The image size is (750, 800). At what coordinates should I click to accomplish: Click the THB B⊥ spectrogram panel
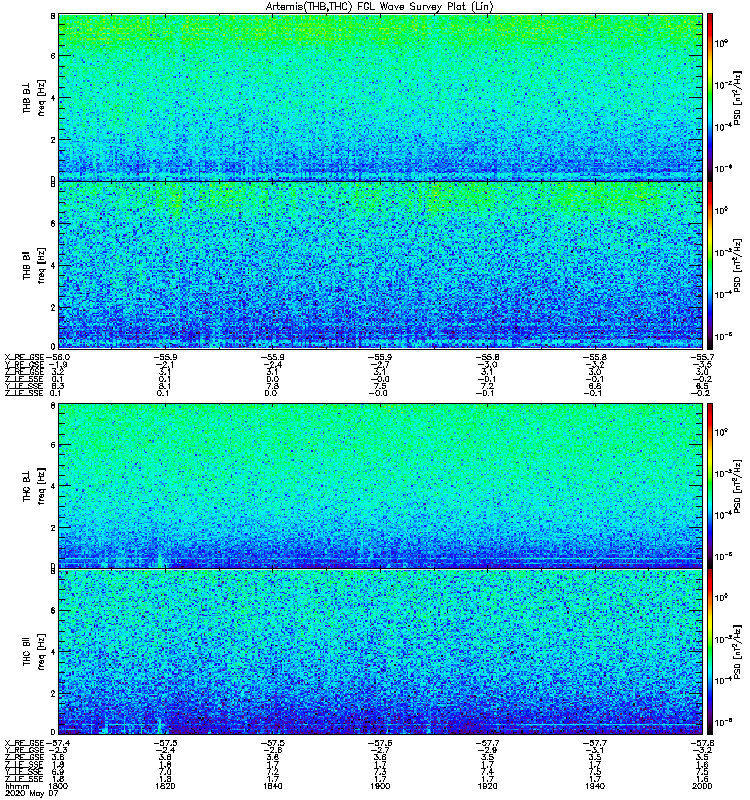pos(380,97)
